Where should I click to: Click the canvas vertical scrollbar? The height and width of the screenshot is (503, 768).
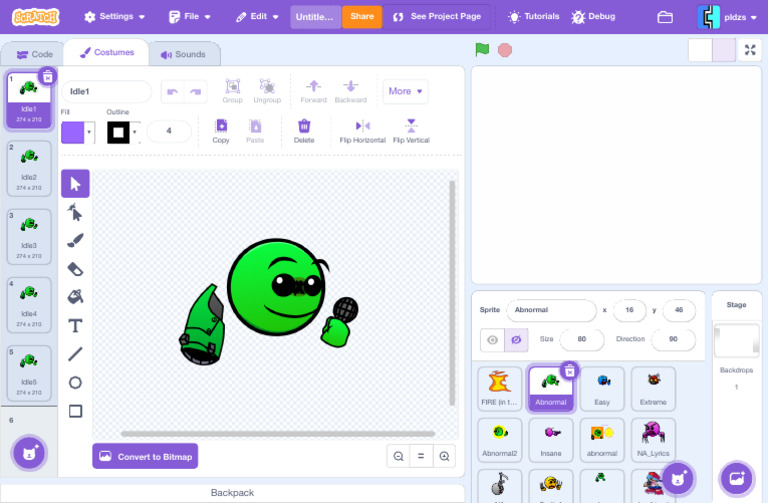click(x=452, y=293)
